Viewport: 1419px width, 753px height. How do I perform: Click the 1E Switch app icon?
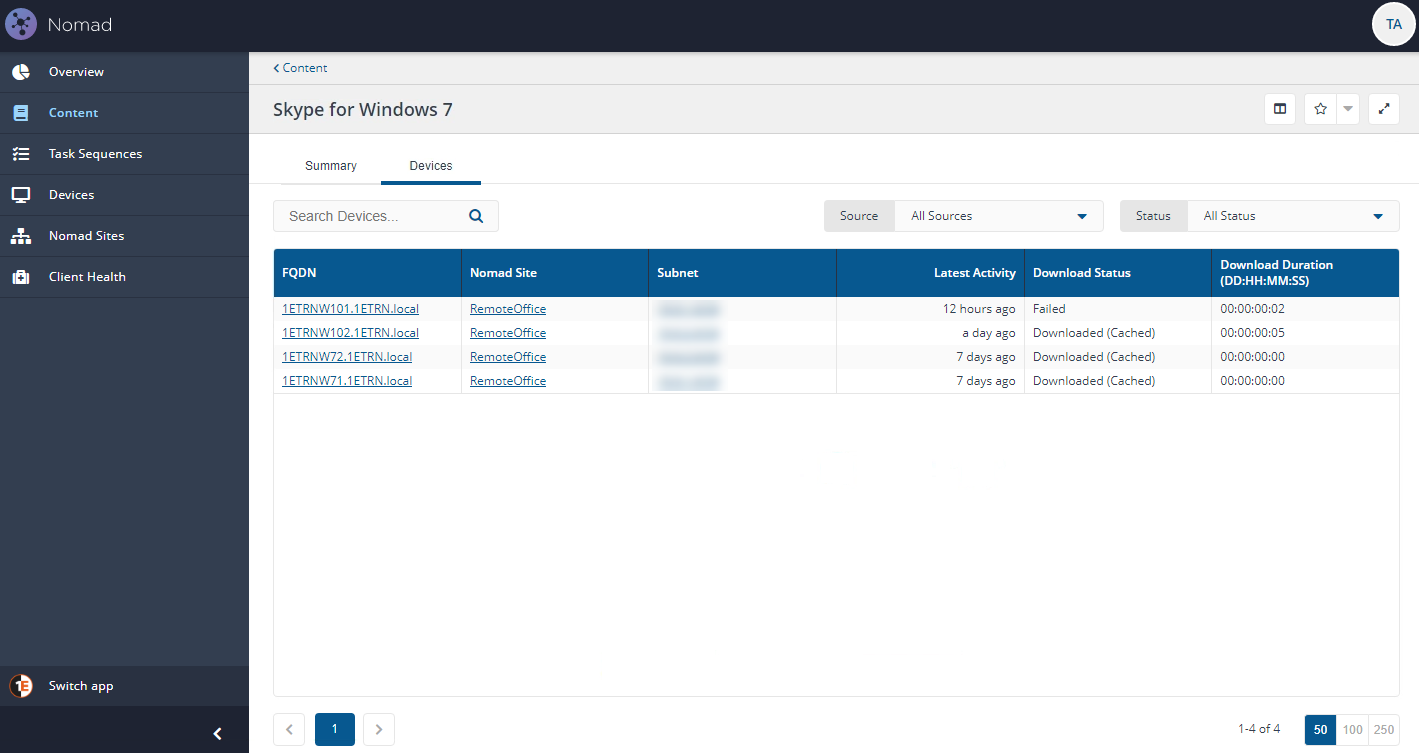point(20,686)
